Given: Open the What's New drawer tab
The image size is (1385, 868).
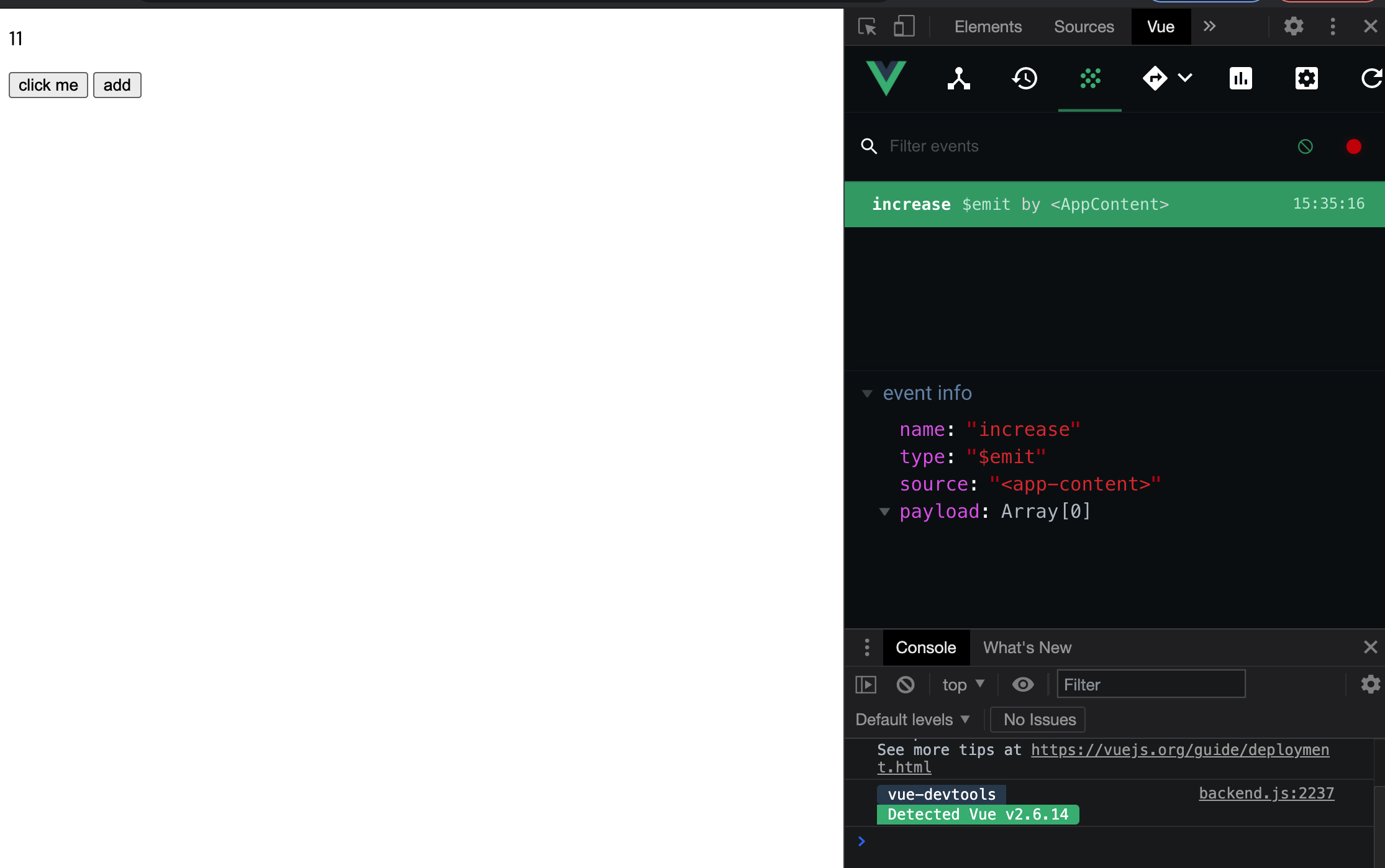Looking at the screenshot, I should coord(1027,648).
